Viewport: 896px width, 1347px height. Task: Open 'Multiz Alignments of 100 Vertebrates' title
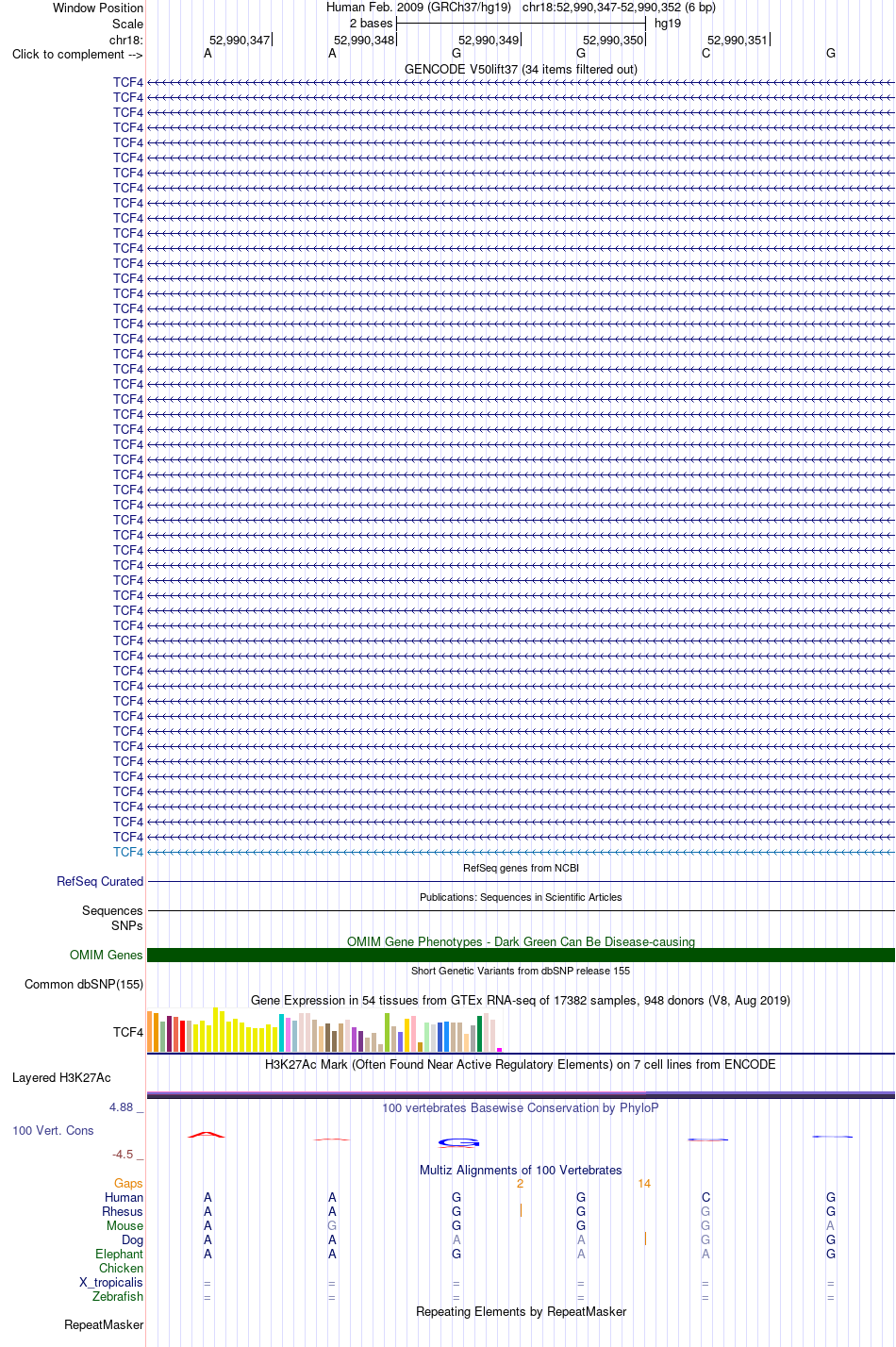[x=521, y=1171]
